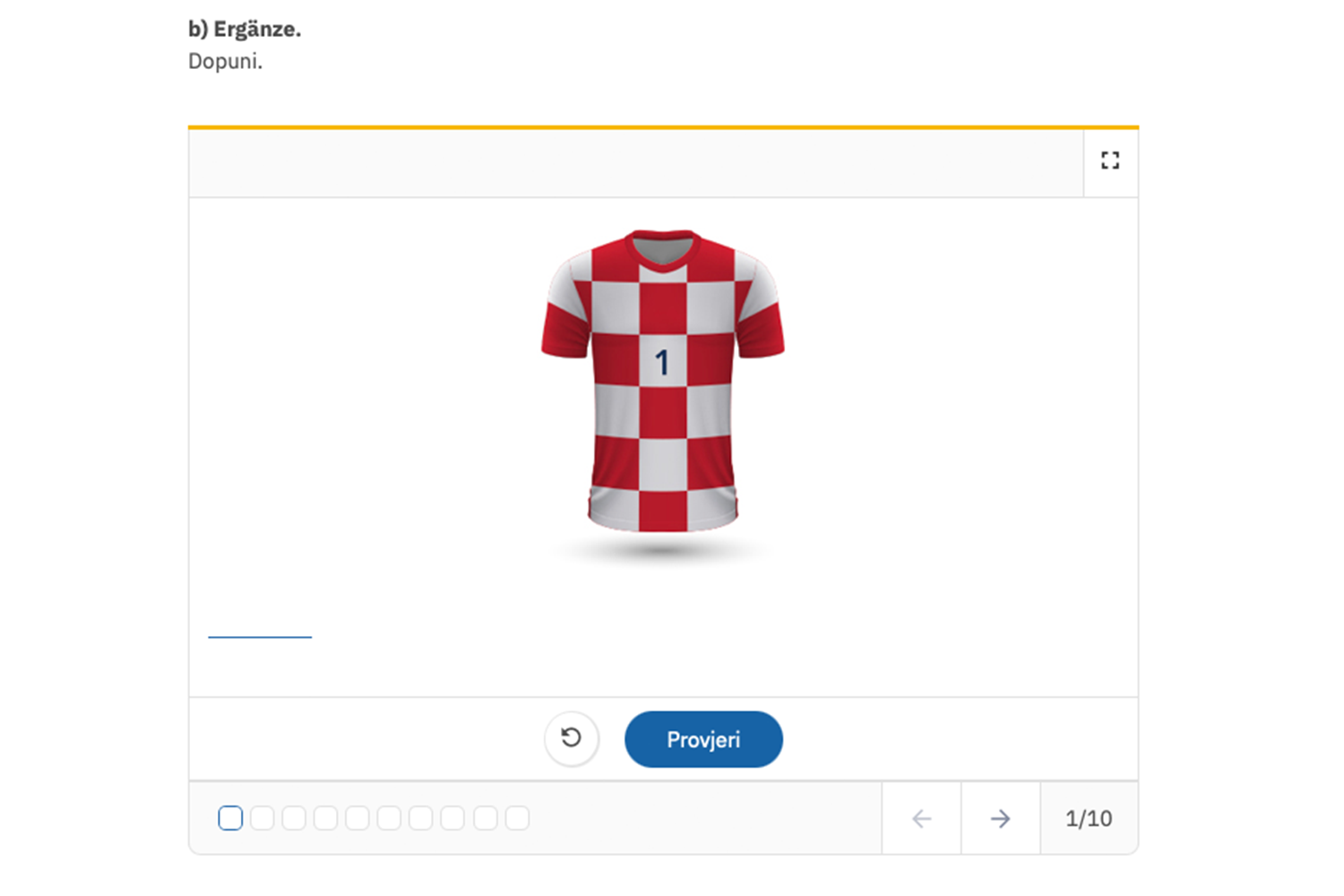Viewport: 1344px width, 896px height.
Task: Open fullscreen mode for the exercise
Action: coord(1110,160)
